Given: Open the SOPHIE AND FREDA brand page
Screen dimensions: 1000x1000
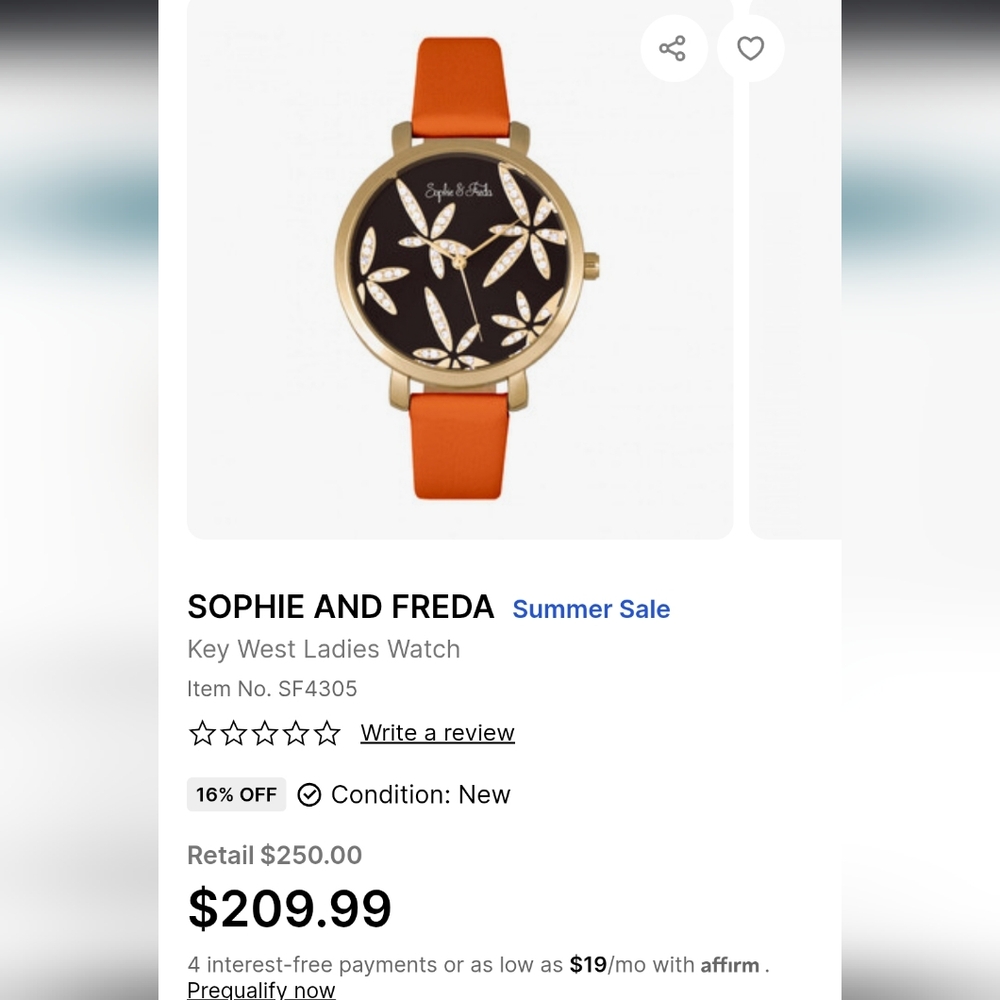Looking at the screenshot, I should [340, 606].
